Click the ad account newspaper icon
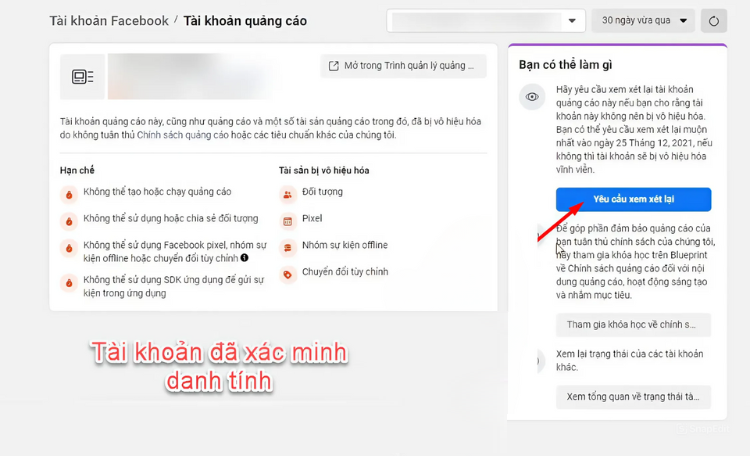This screenshot has width=750, height=457. (x=82, y=77)
